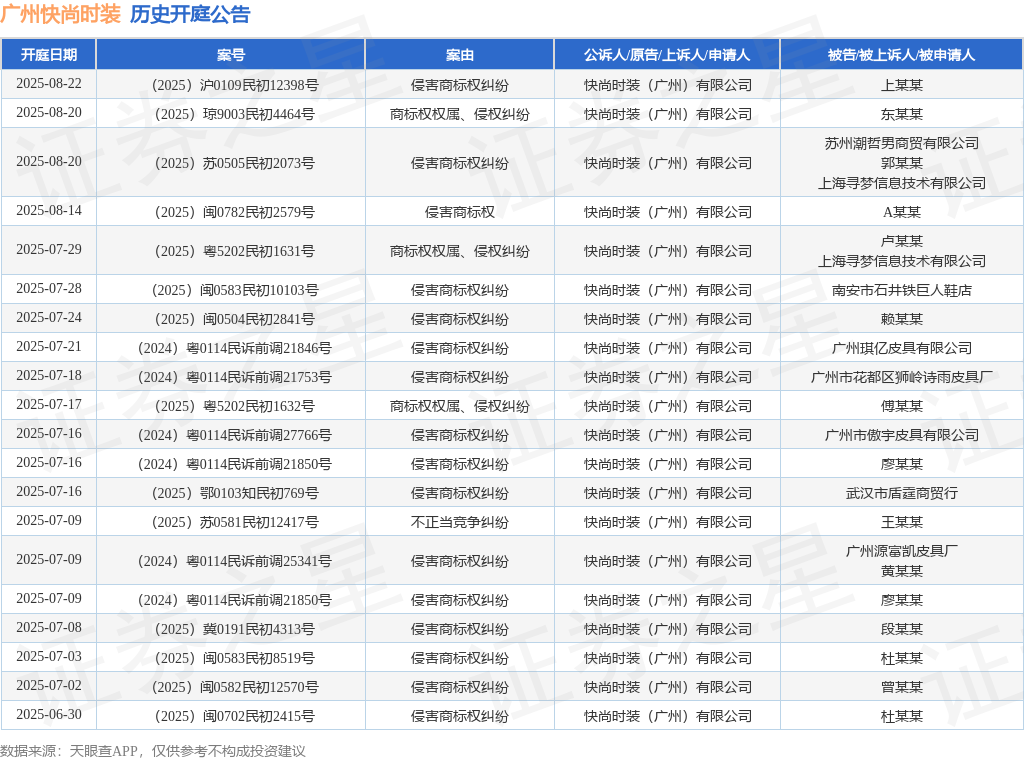The height and width of the screenshot is (760, 1024).
Task: Click date 2025-07-18
Action: coord(49,375)
